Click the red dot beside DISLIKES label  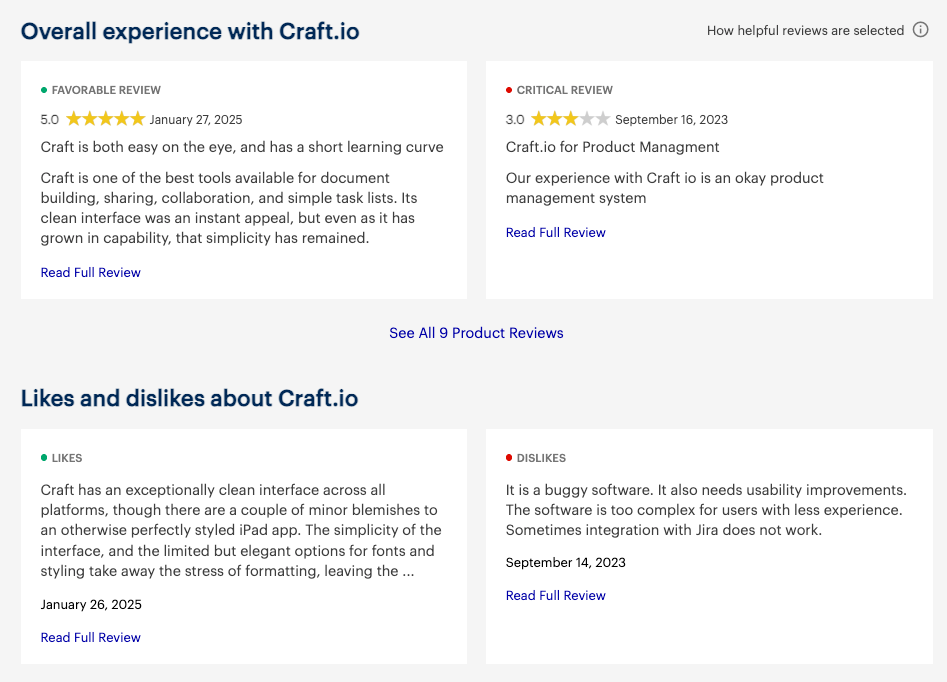pyautogui.click(x=509, y=458)
